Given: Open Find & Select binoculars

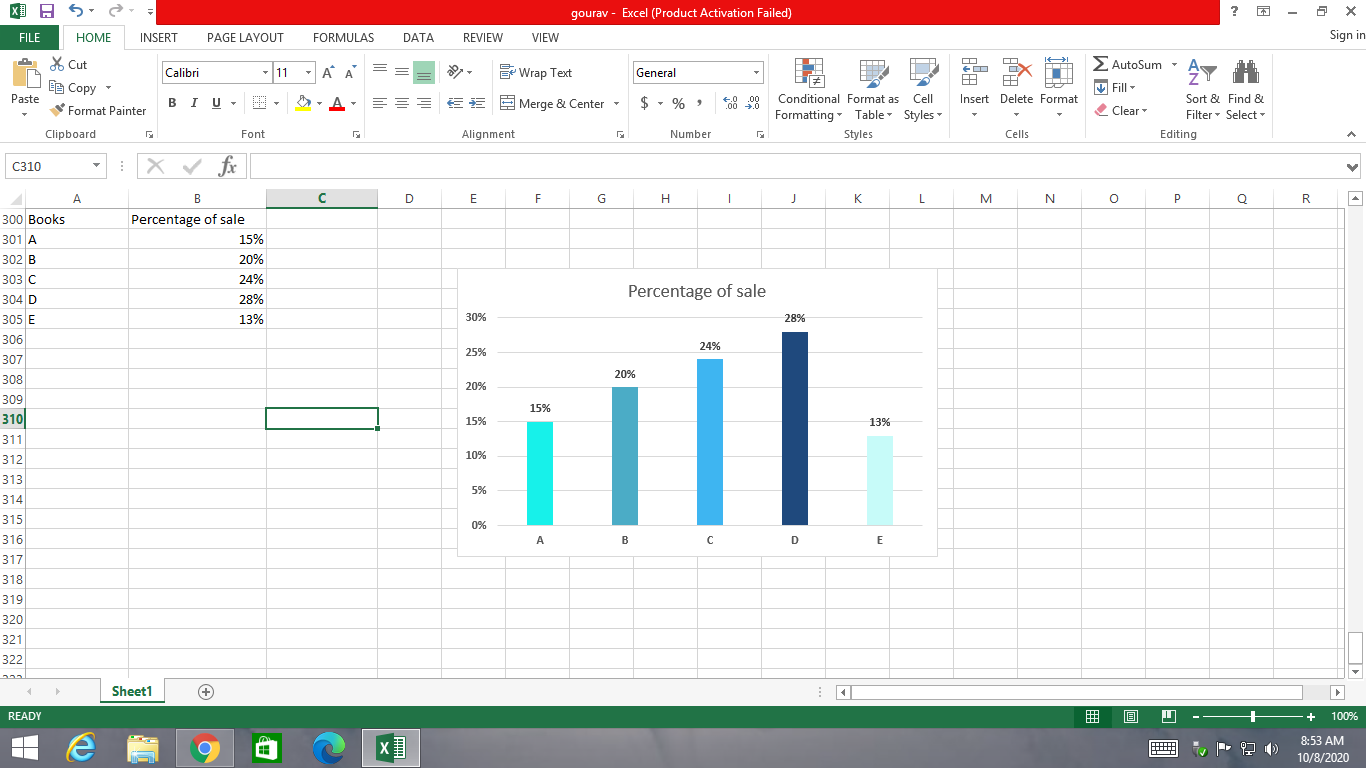Looking at the screenshot, I should (x=1245, y=89).
